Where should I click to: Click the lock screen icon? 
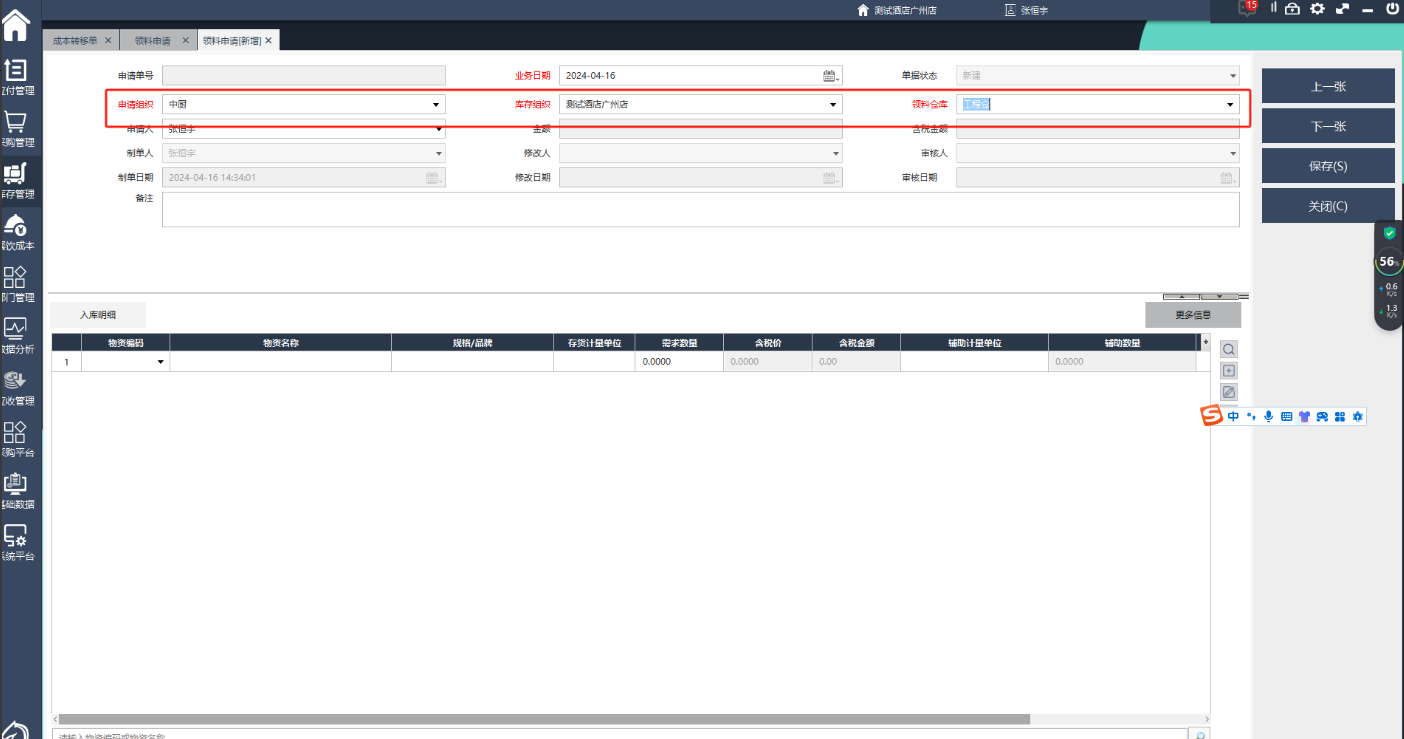pyautogui.click(x=1292, y=9)
